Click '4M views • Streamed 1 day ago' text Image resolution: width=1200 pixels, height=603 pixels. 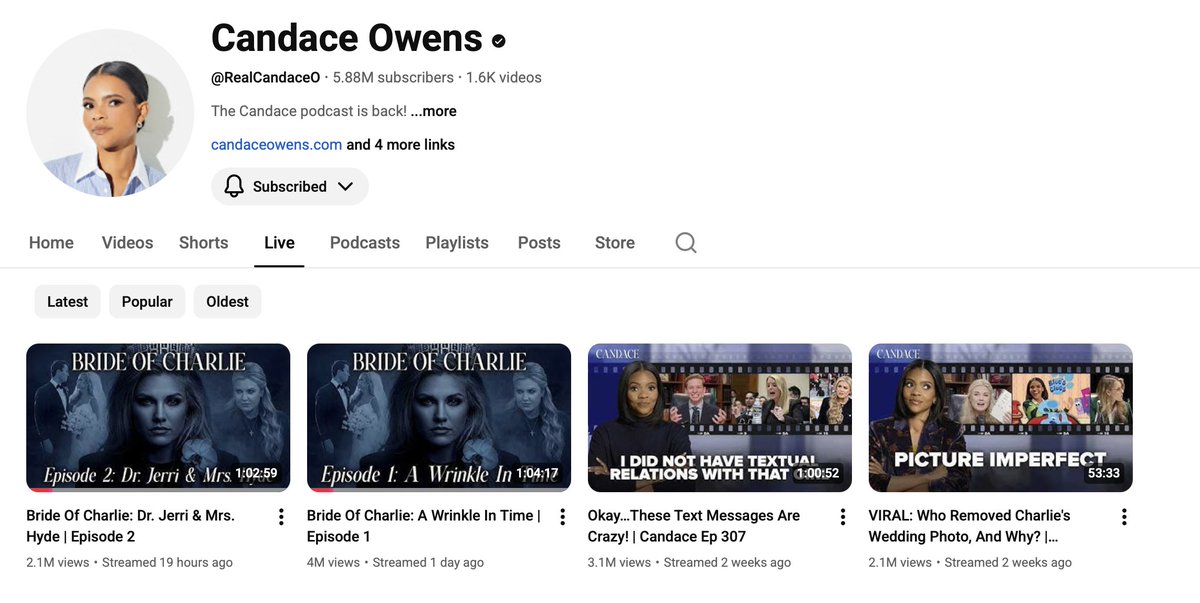(395, 562)
